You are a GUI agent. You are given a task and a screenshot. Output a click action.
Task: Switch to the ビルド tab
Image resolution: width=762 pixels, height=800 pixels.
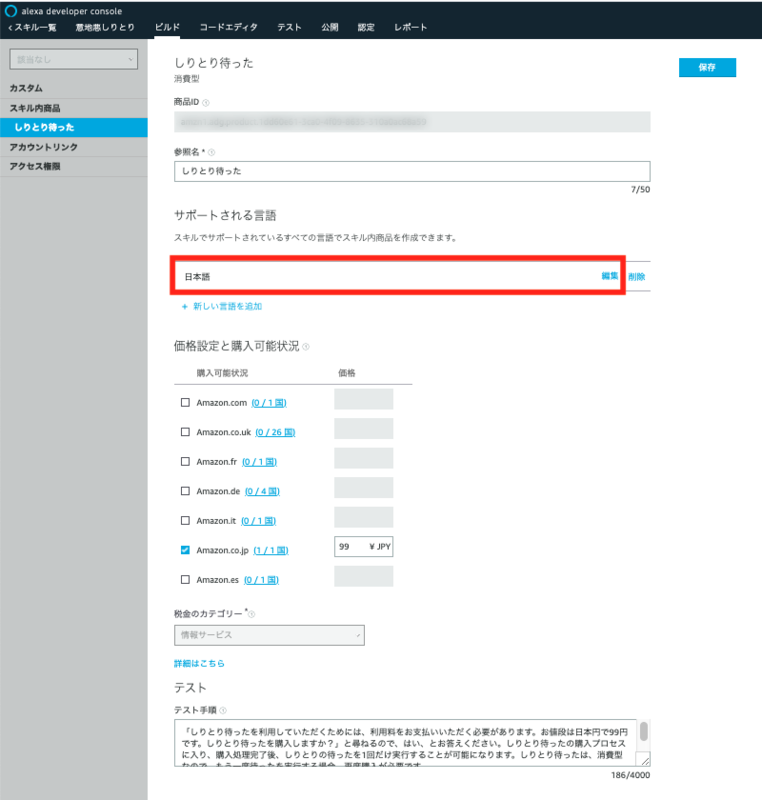[167, 28]
